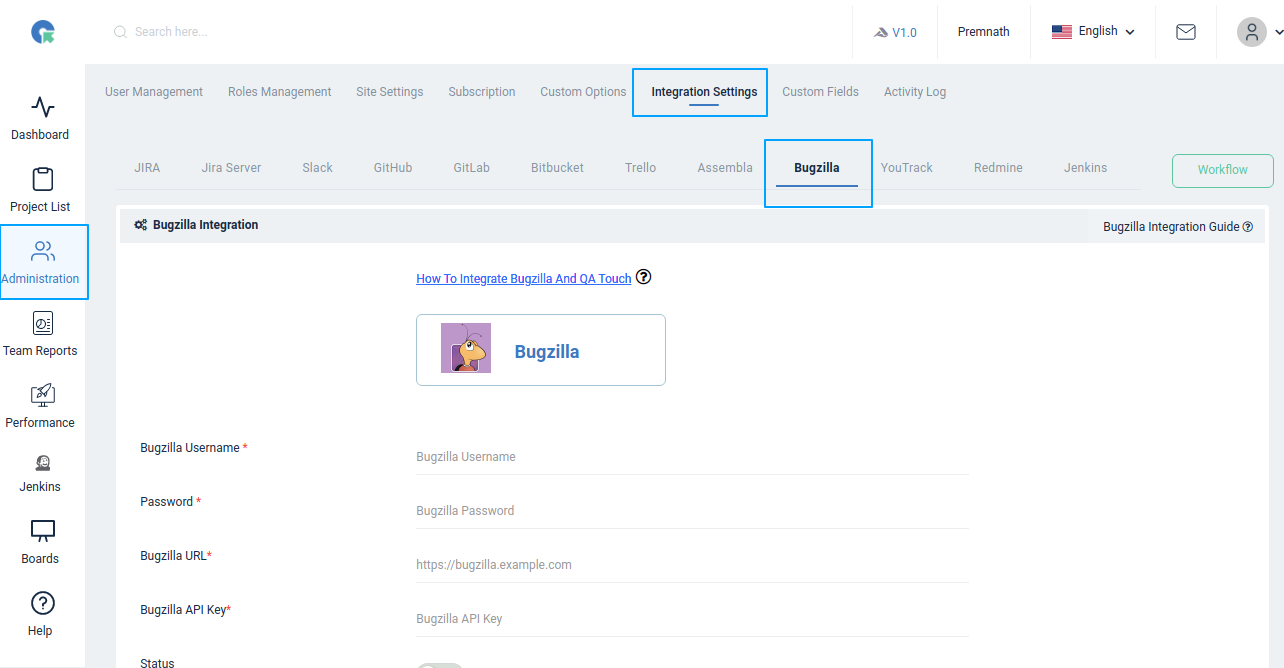The width and height of the screenshot is (1284, 668).
Task: Click the help icon beside Bugzilla Integration Guide
Action: [x=1247, y=226]
